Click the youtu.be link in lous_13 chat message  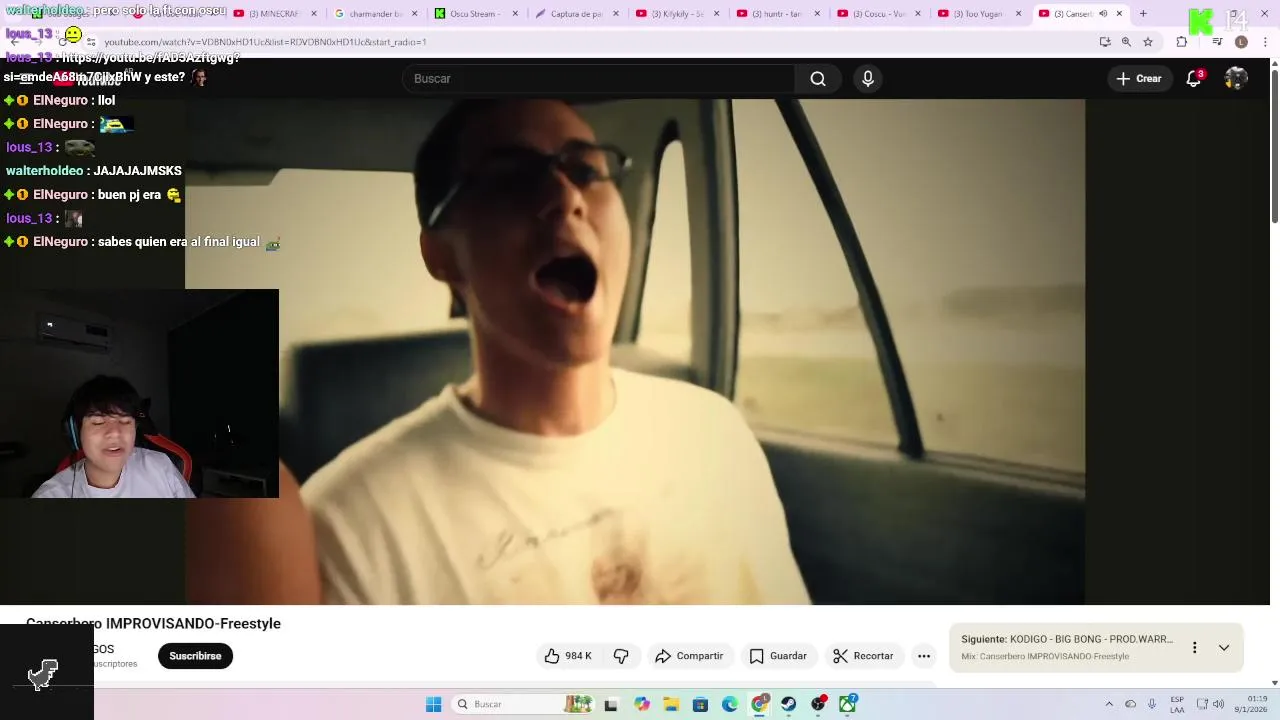coord(151,58)
